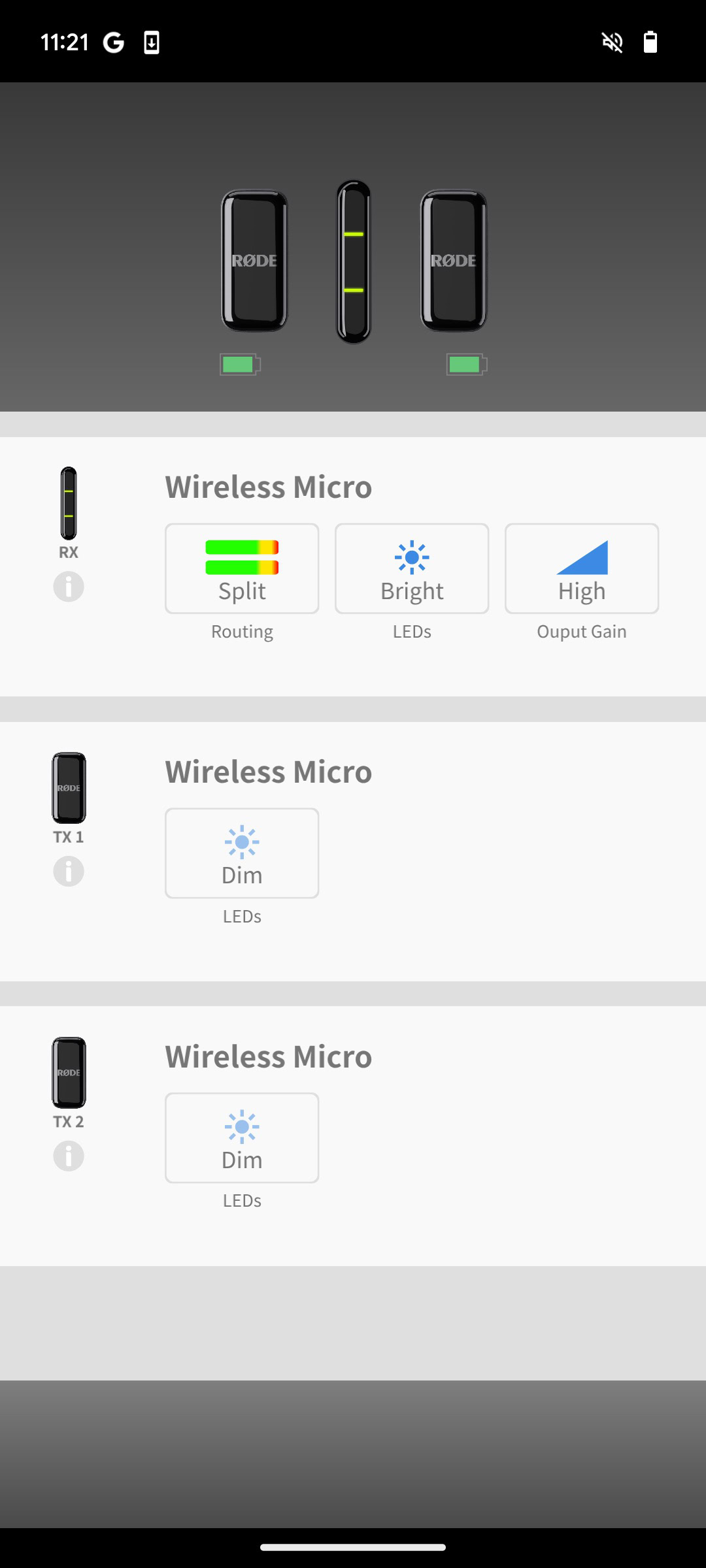Change the High output gain level
The width and height of the screenshot is (706, 1568).
(582, 568)
